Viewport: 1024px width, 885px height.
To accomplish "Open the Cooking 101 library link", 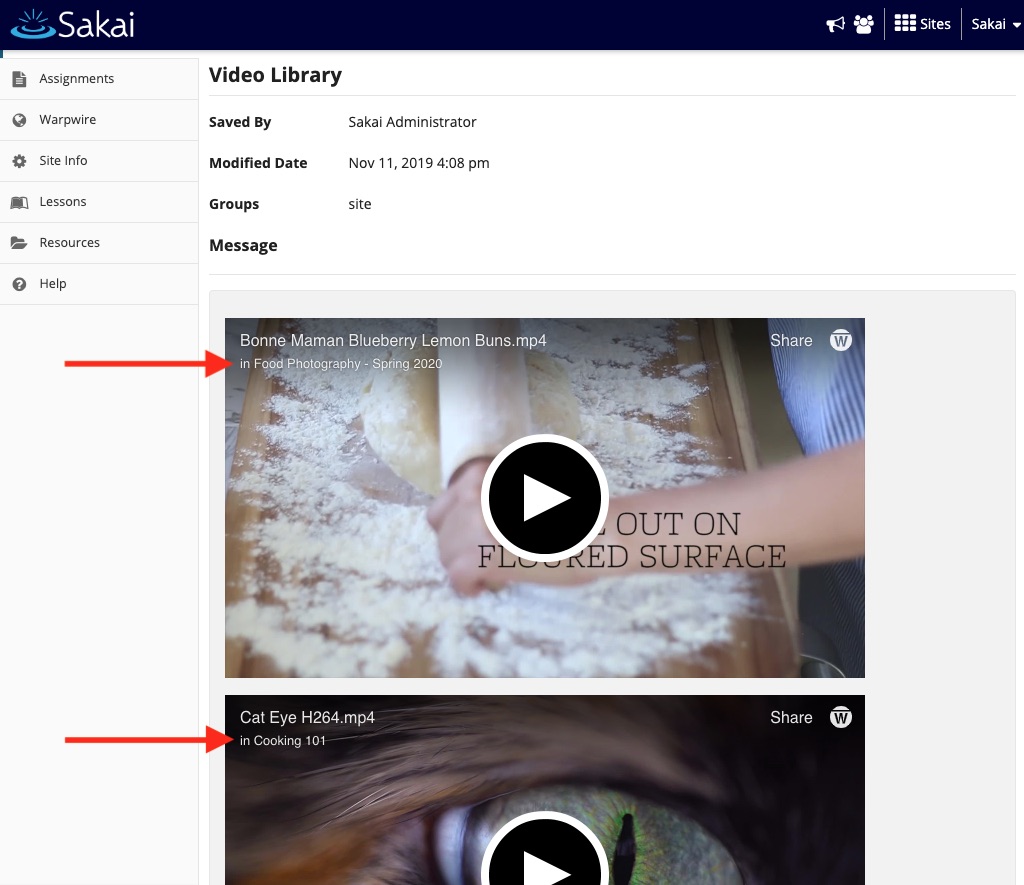I will (x=289, y=741).
